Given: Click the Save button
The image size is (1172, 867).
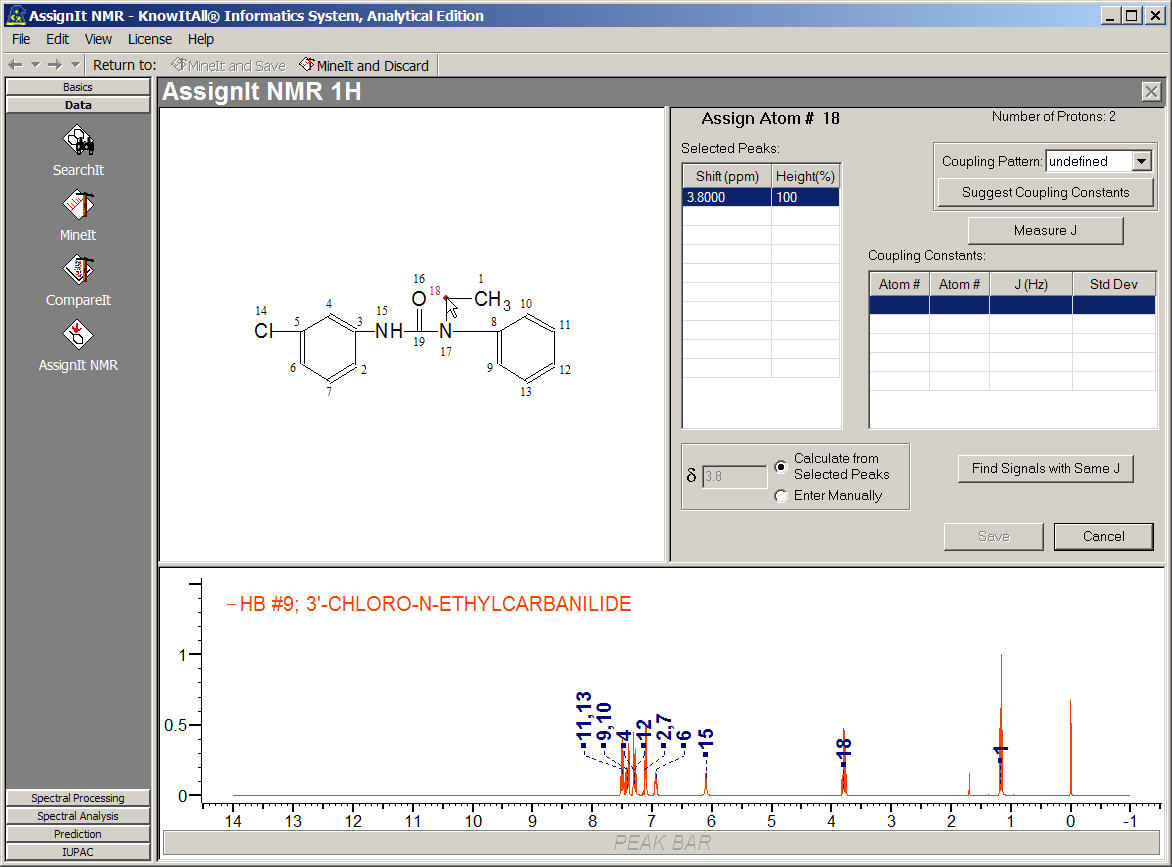Looking at the screenshot, I should point(993,537).
